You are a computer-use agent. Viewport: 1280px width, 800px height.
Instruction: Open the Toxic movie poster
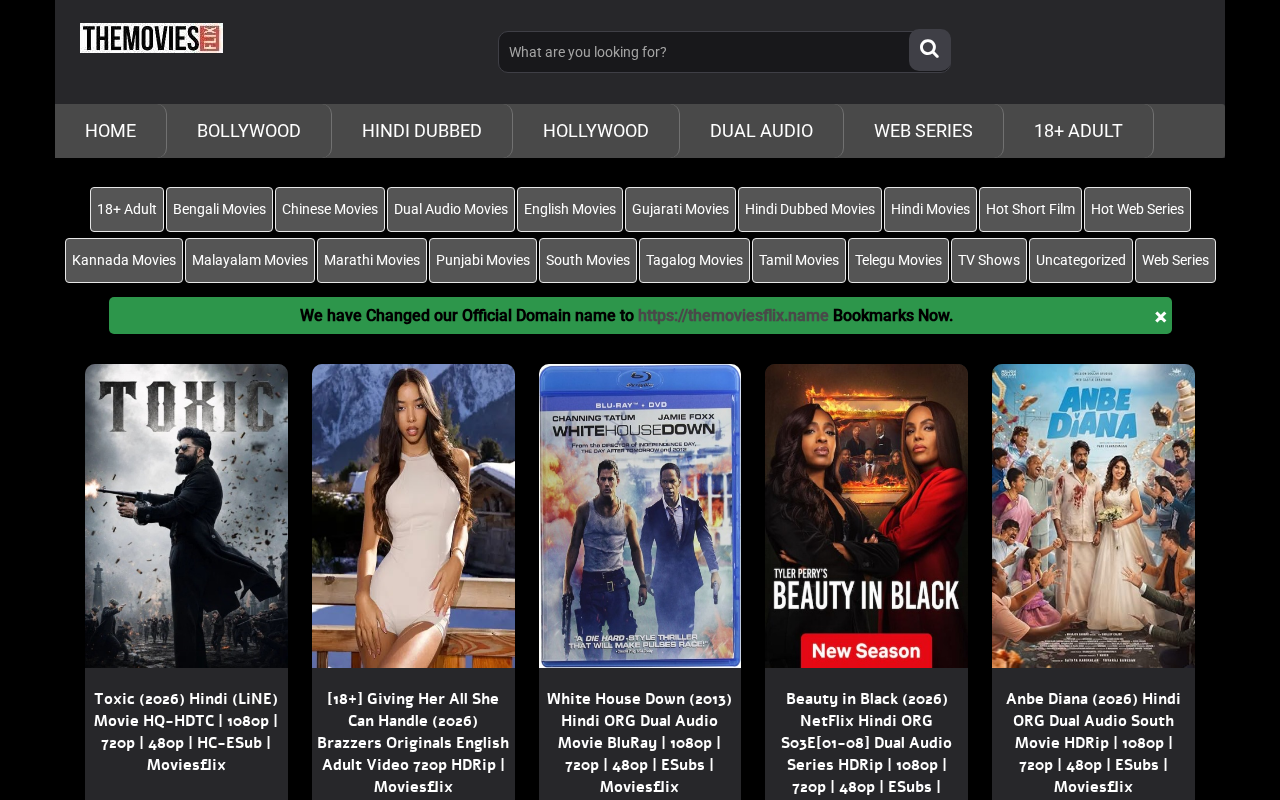[186, 516]
